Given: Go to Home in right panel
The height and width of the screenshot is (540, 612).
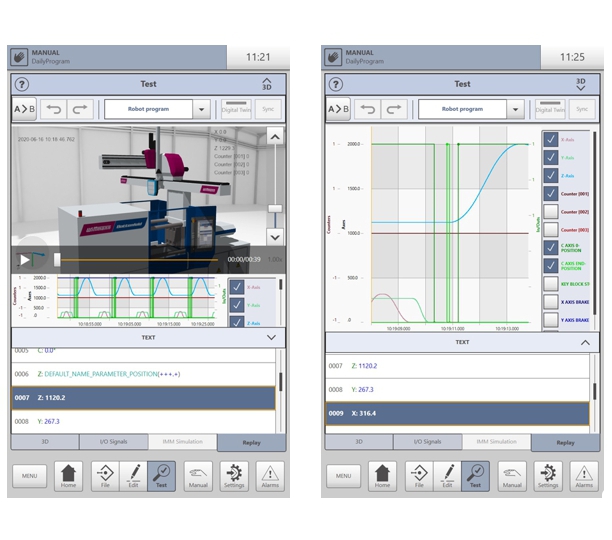Looking at the screenshot, I should (x=382, y=476).
